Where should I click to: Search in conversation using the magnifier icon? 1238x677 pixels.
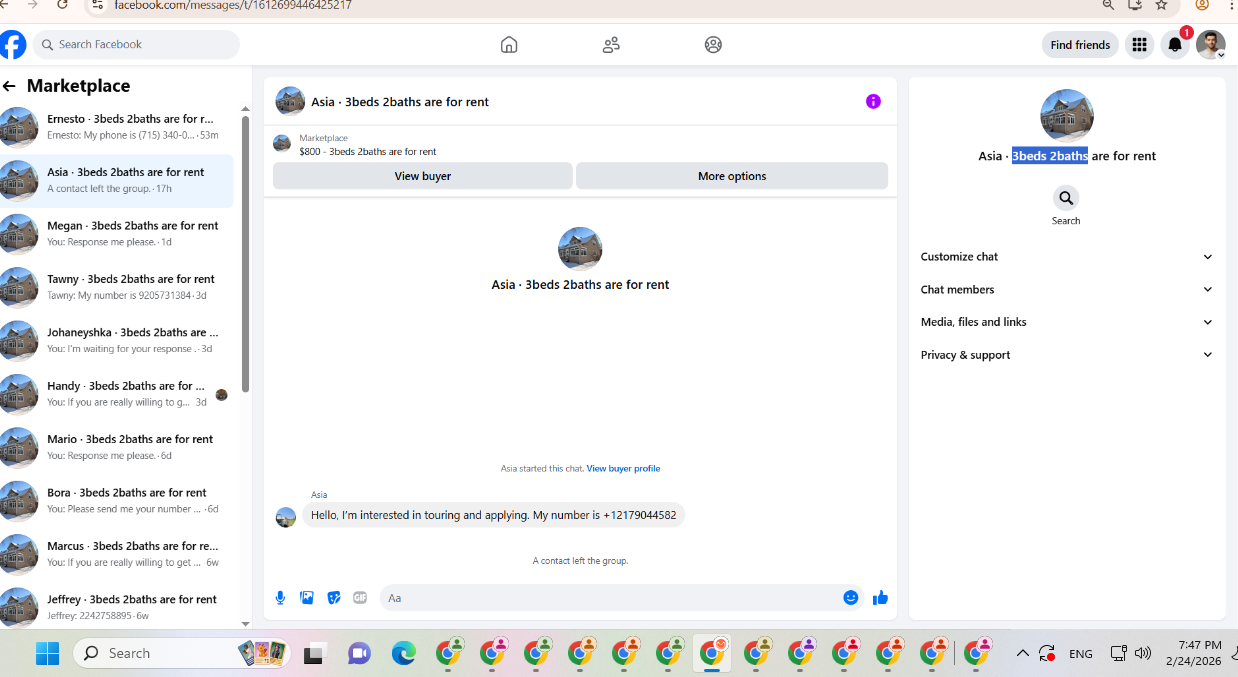tap(1066, 198)
